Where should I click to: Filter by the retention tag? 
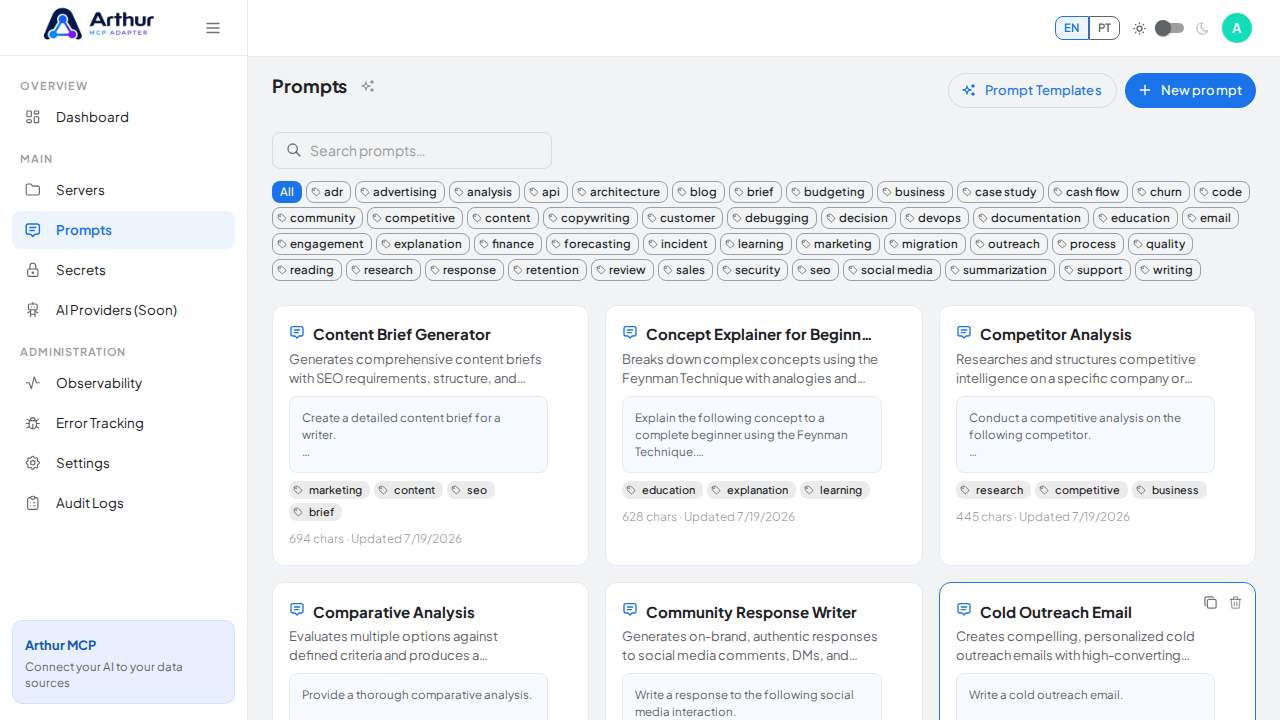coord(547,270)
